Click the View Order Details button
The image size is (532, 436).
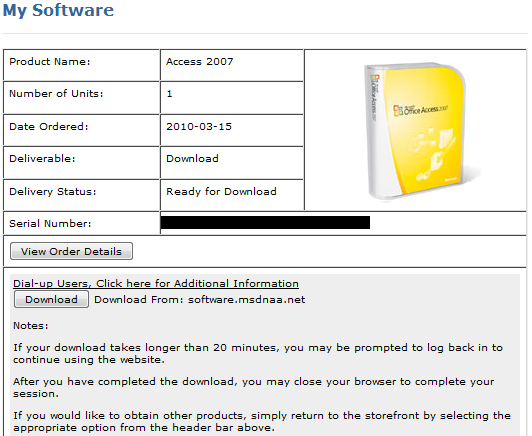71,251
